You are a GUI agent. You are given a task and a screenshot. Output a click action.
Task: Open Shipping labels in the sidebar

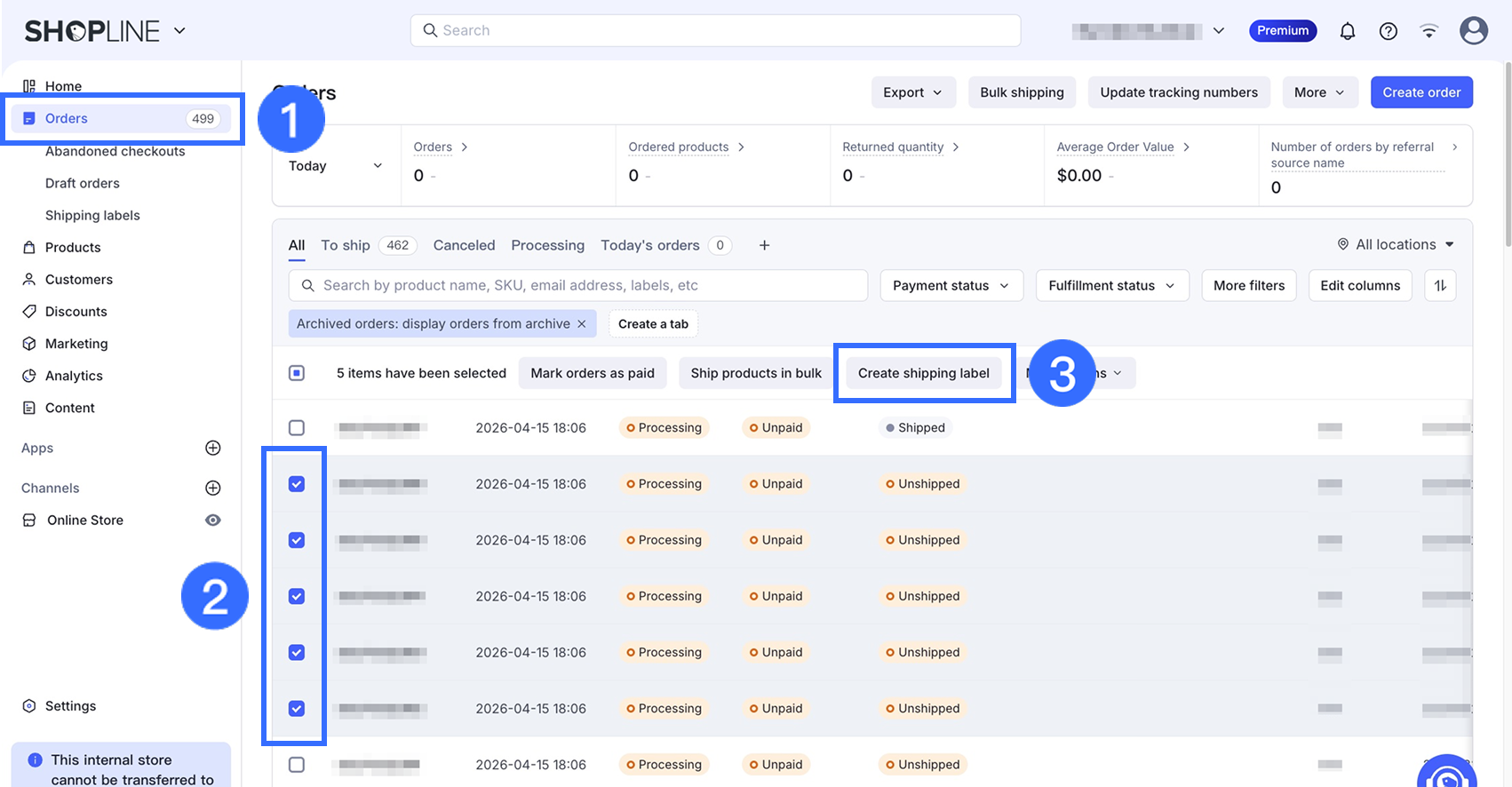pyautogui.click(x=92, y=215)
